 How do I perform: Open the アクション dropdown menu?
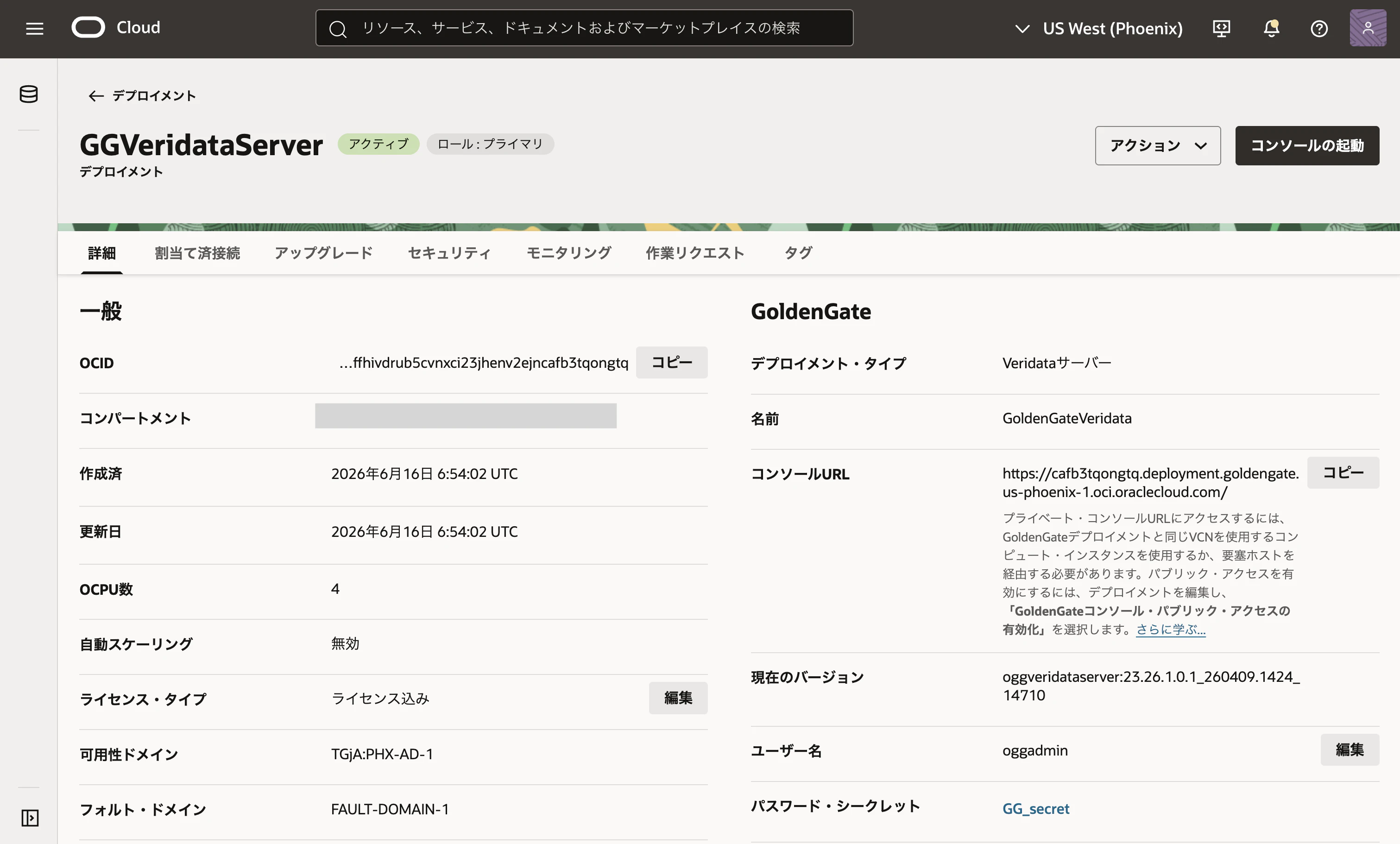pos(1157,146)
